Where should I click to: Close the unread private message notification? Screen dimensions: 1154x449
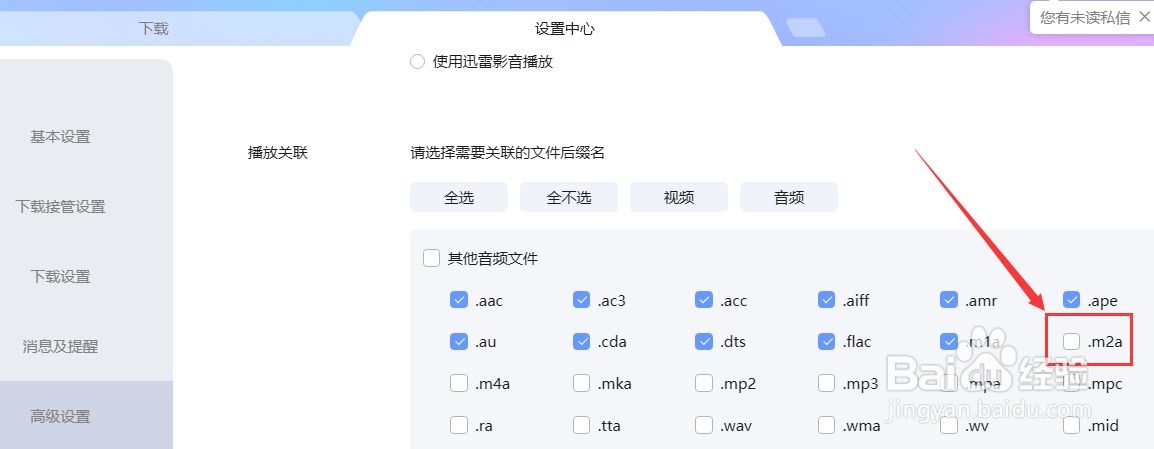pyautogui.click(x=1142, y=18)
